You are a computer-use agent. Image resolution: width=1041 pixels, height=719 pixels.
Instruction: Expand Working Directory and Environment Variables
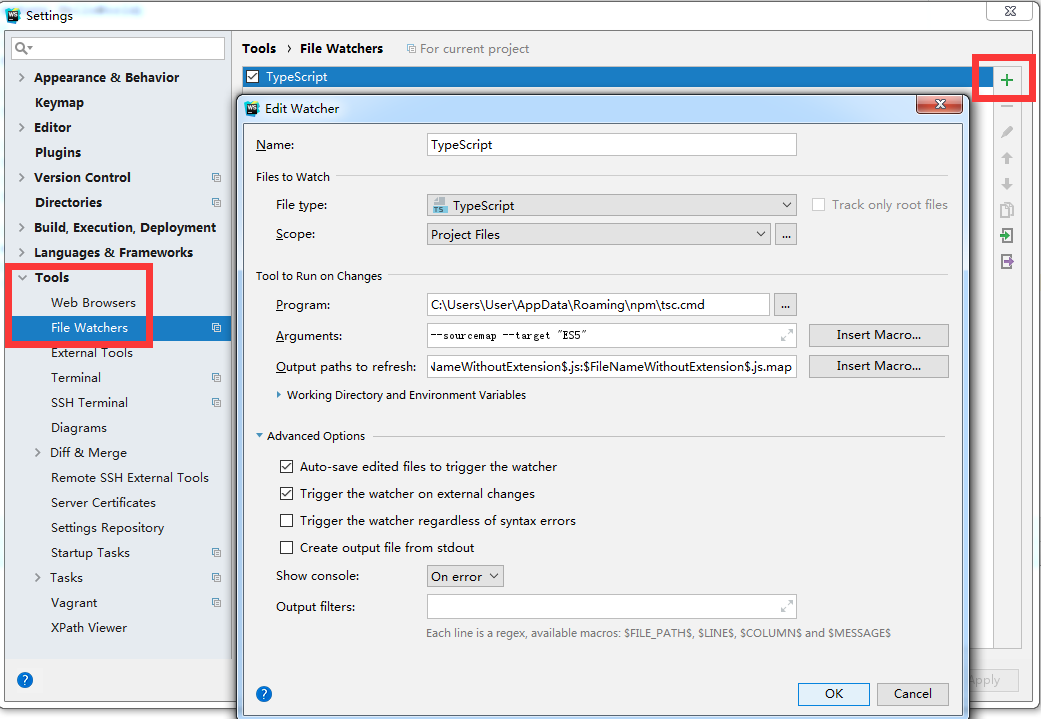(279, 395)
